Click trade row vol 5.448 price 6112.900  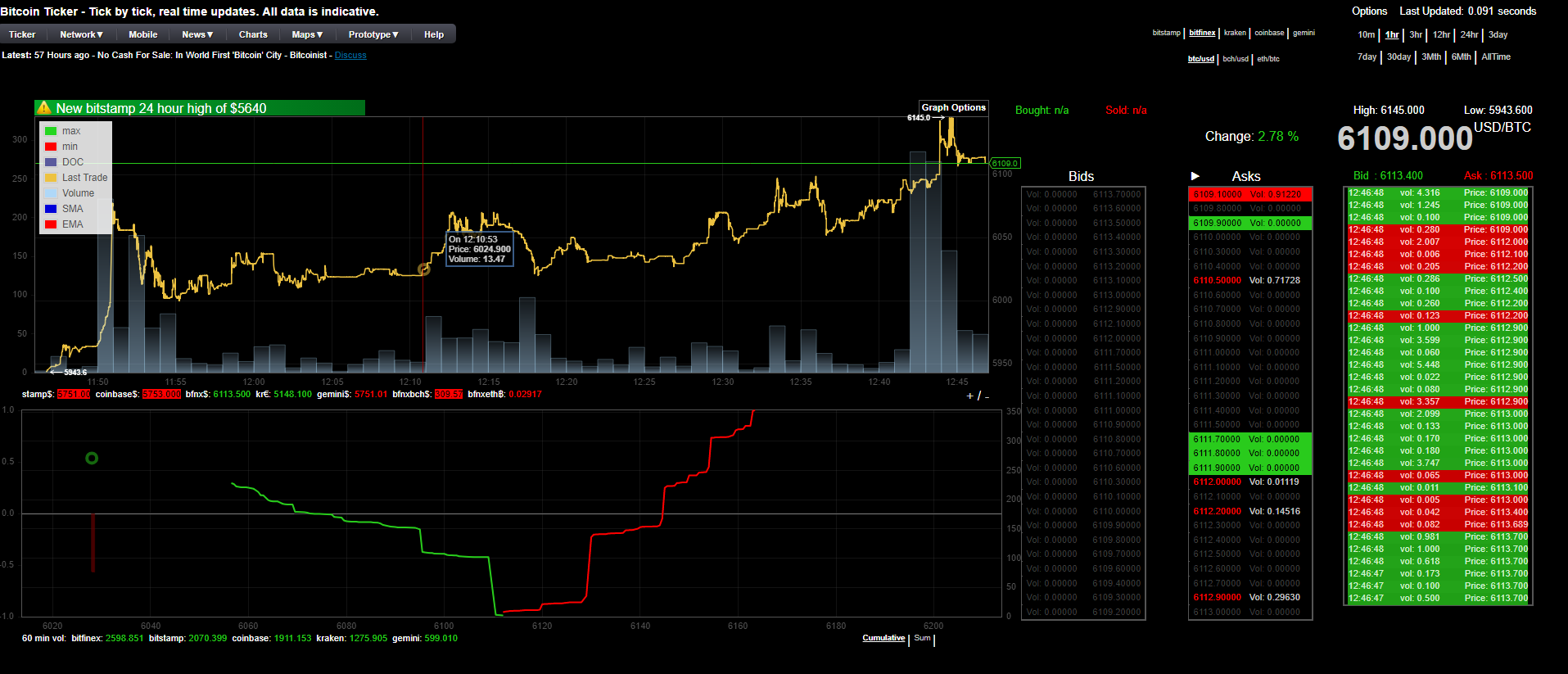[x=1438, y=364]
